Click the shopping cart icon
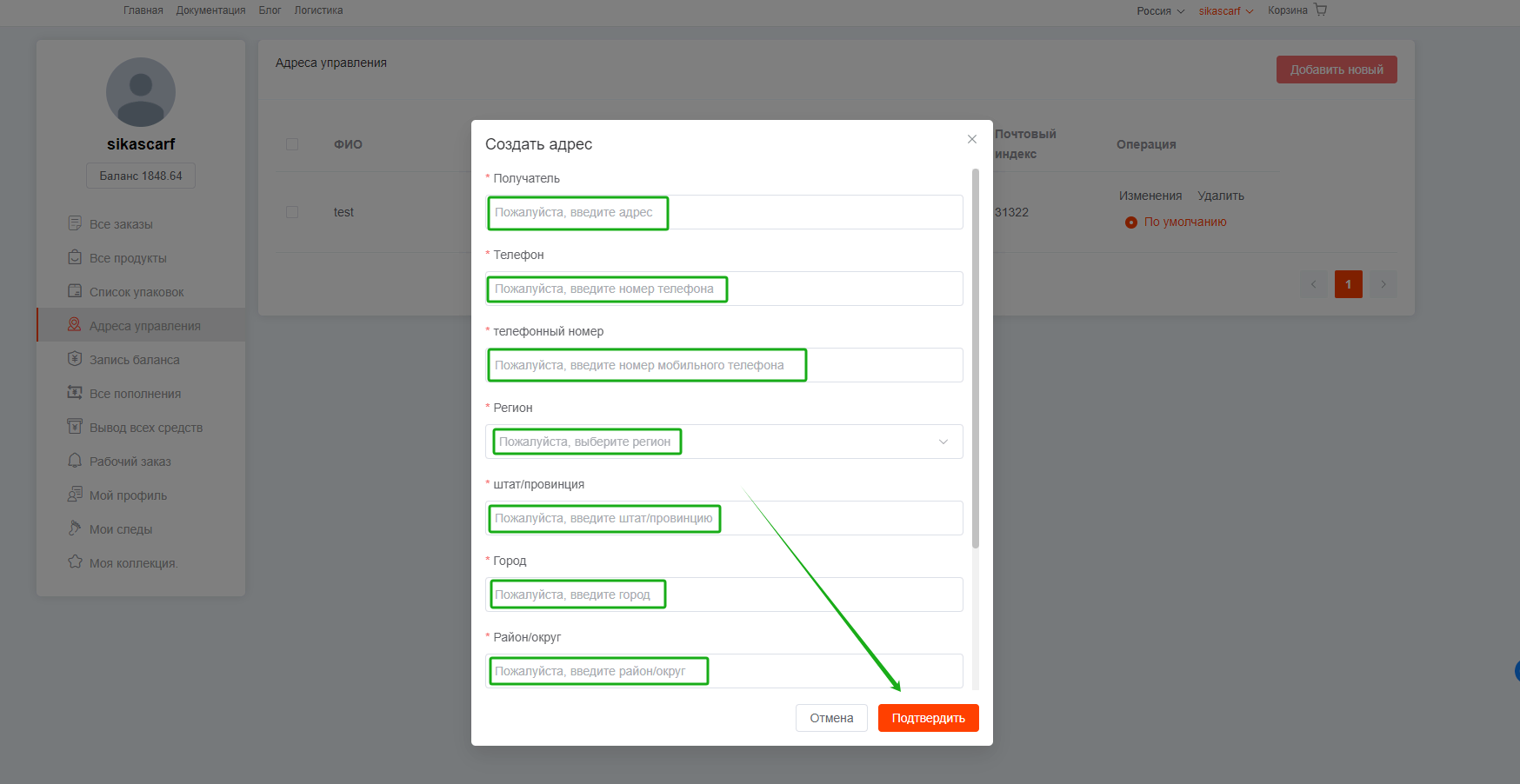The image size is (1520, 784). [1320, 10]
